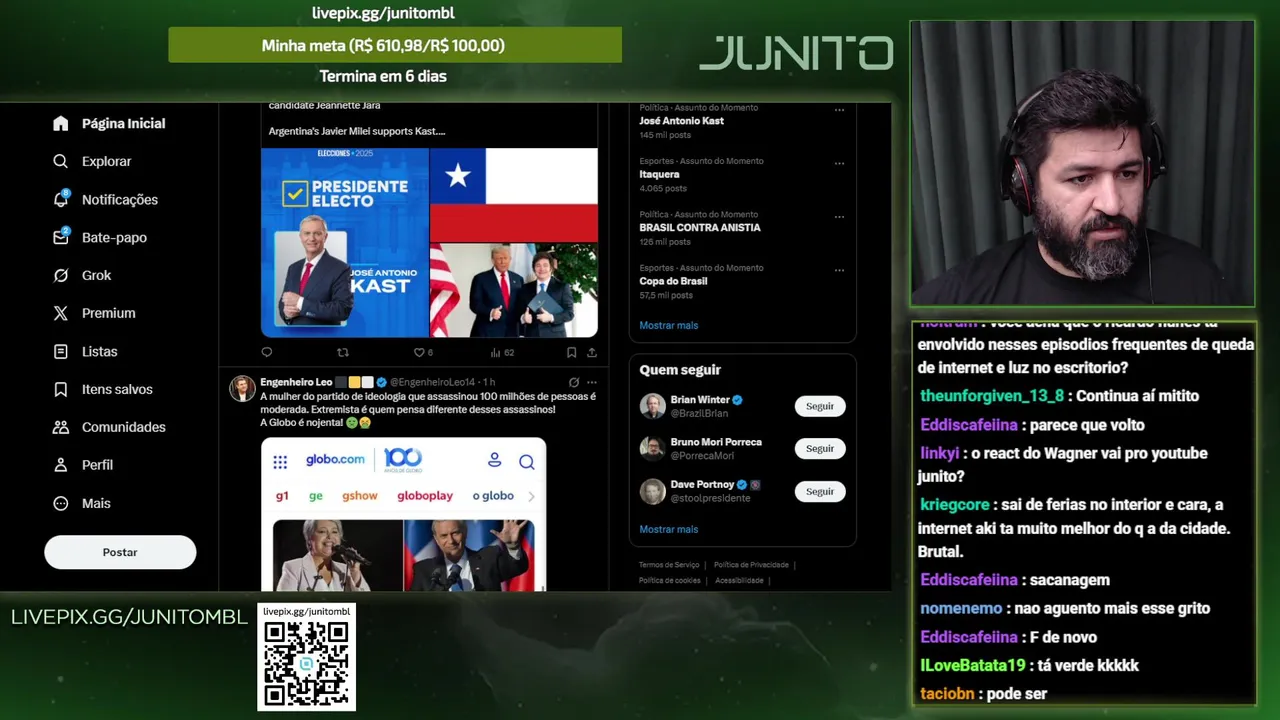Viewport: 1280px width, 720px height.
Task: Open Bruno Mori Porreca's profile avatar
Action: coord(652,448)
